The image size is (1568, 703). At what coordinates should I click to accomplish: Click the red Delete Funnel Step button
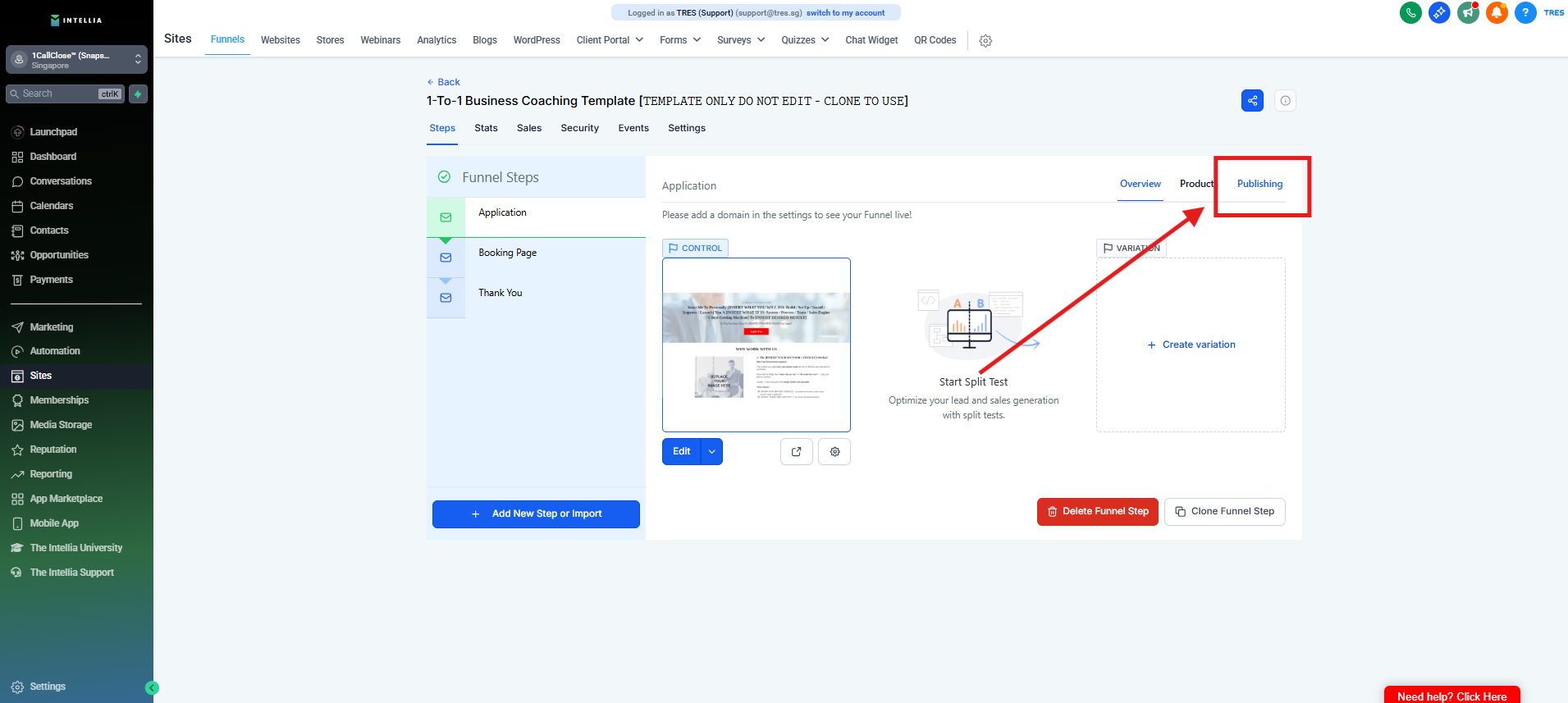pos(1098,512)
